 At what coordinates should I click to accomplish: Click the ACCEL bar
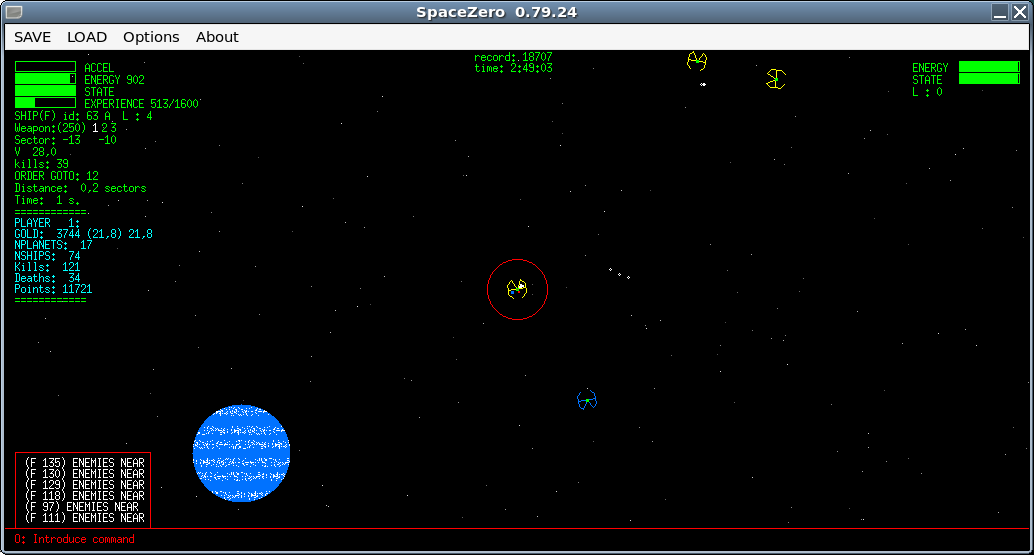tap(46, 67)
